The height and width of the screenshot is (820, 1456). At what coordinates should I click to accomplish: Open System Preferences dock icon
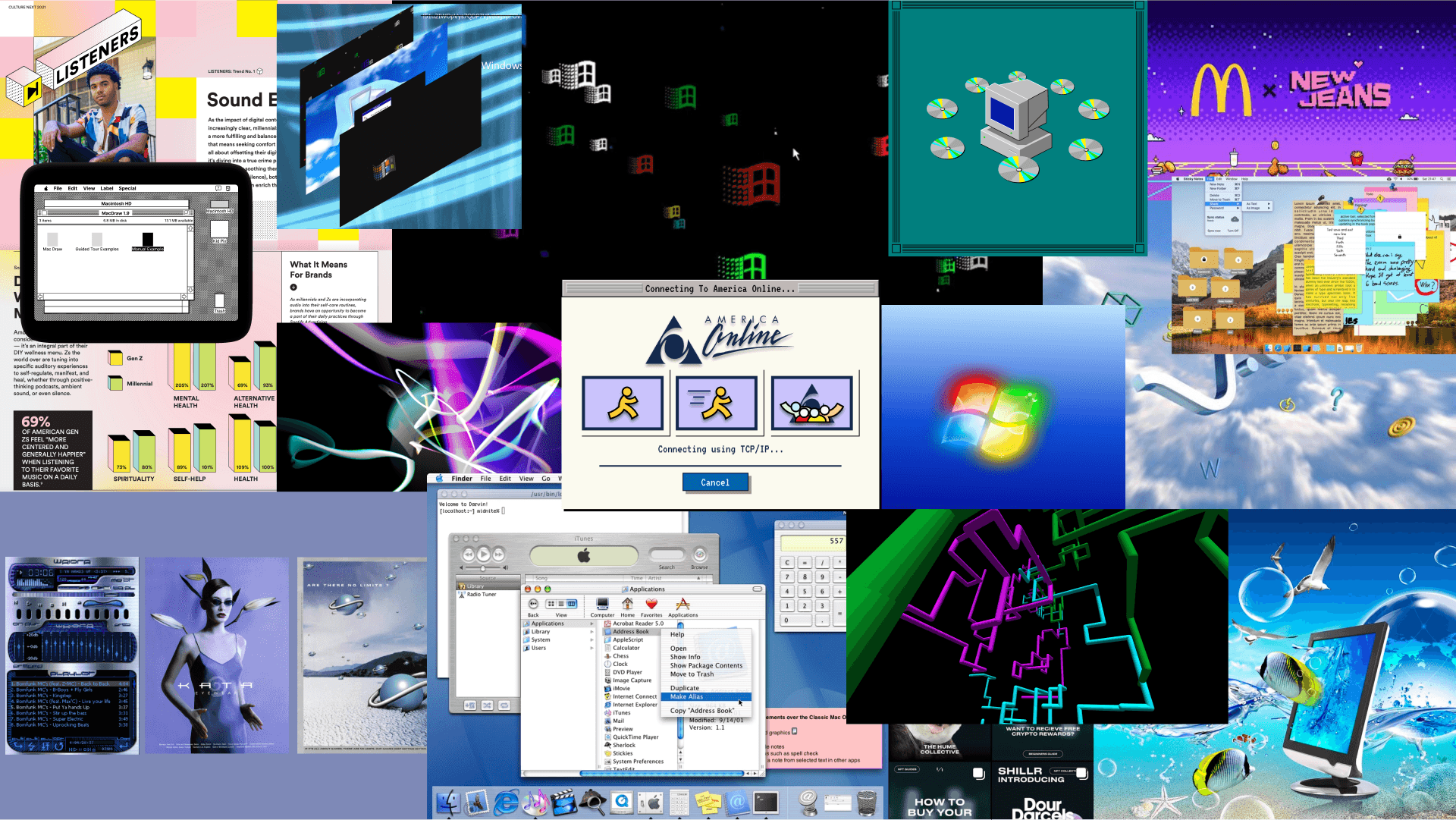point(651,802)
